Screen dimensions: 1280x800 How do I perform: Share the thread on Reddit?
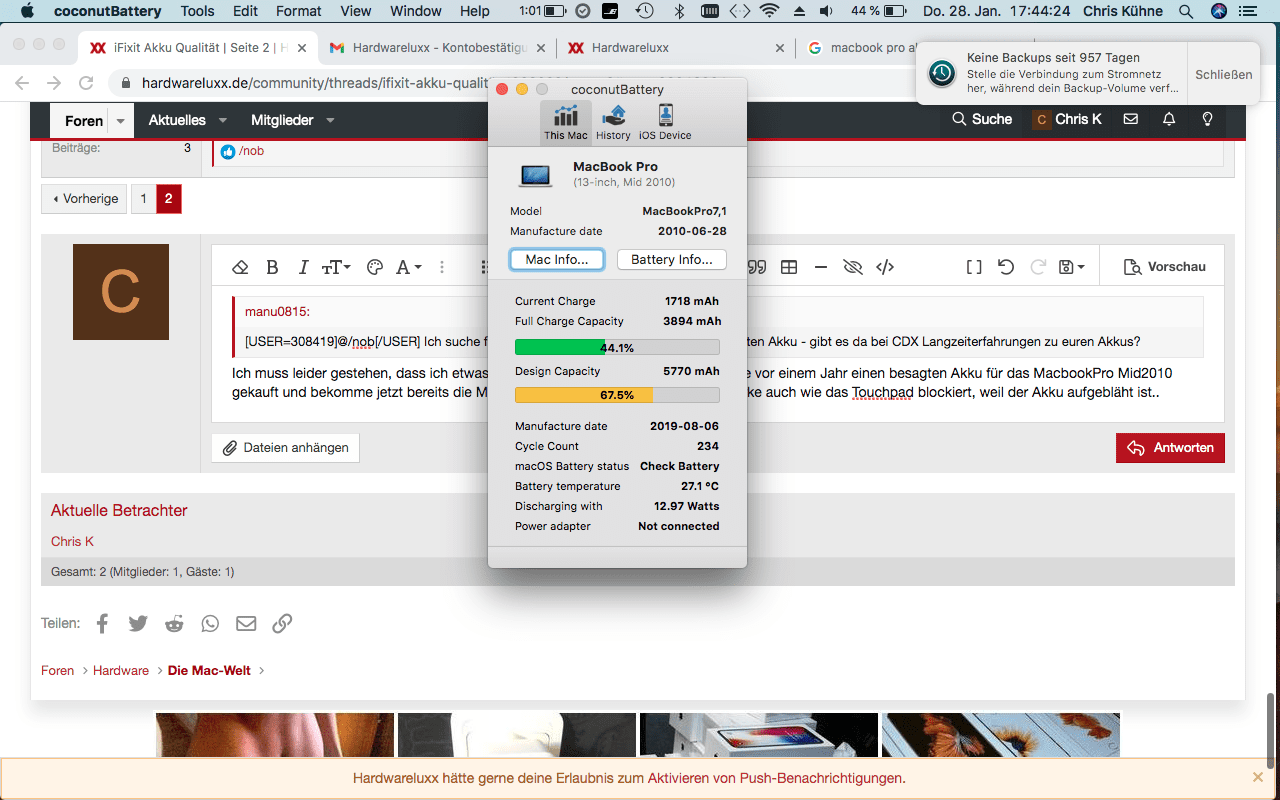174,623
